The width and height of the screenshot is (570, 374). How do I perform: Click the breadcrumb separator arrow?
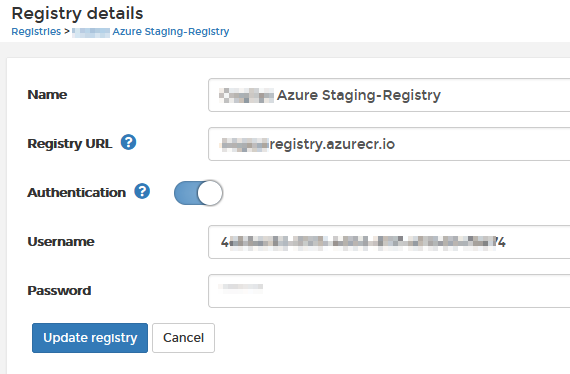point(67,32)
